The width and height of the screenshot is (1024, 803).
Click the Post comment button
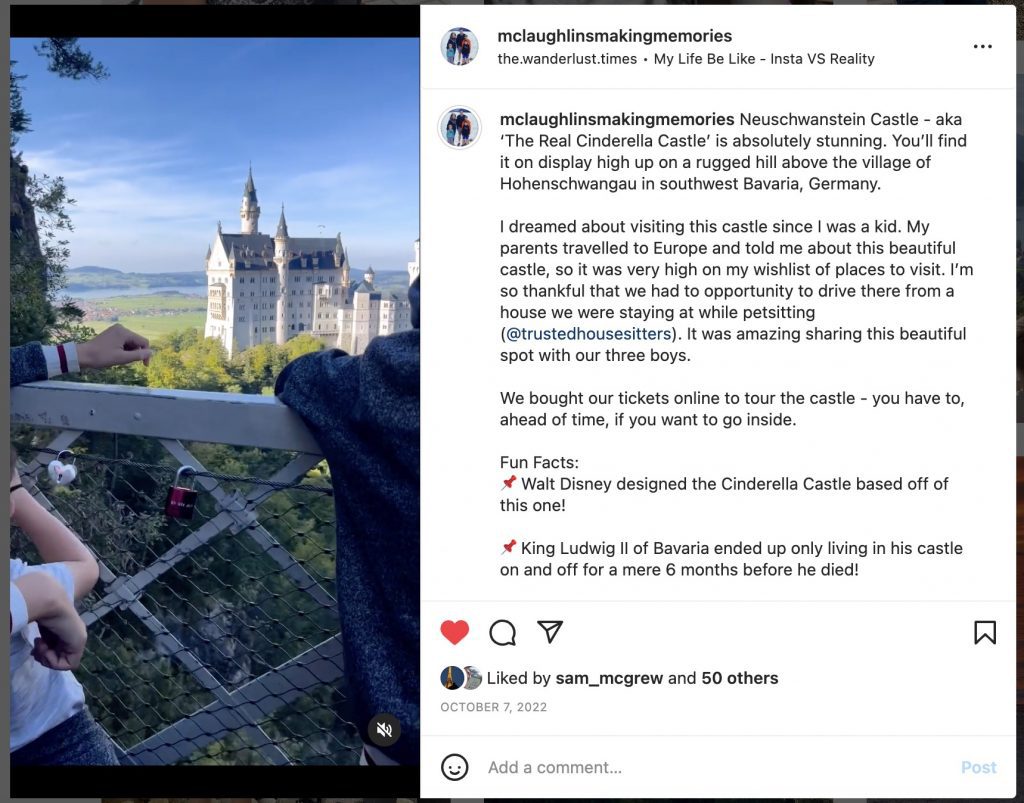coord(978,767)
